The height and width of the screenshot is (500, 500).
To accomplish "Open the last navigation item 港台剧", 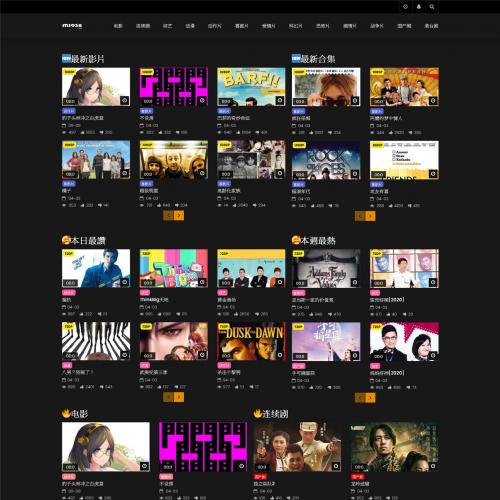I will (431, 26).
